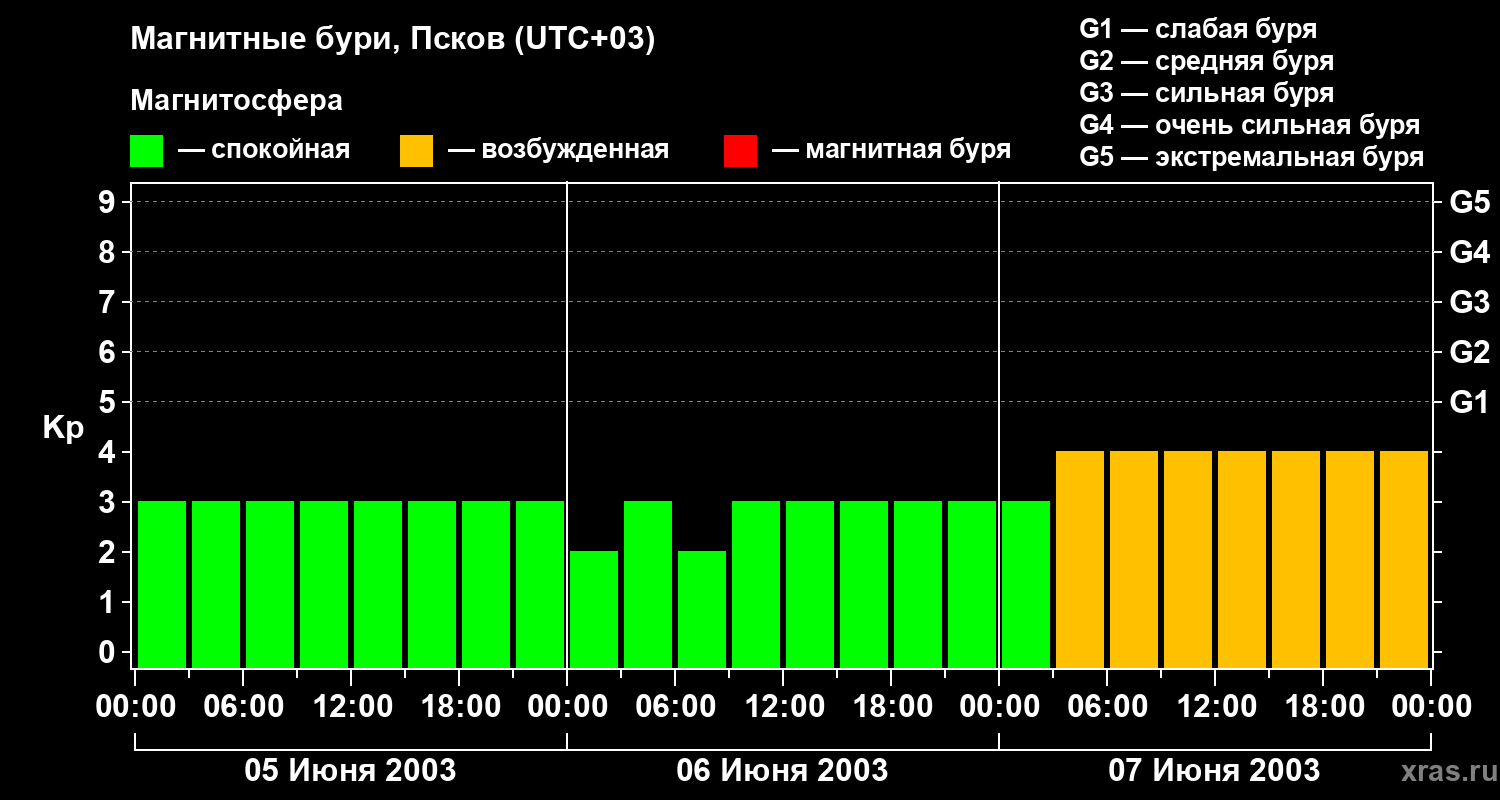Click the 12:00 tick label for 07 Июня
This screenshot has height=800, width=1500.
tap(1215, 707)
